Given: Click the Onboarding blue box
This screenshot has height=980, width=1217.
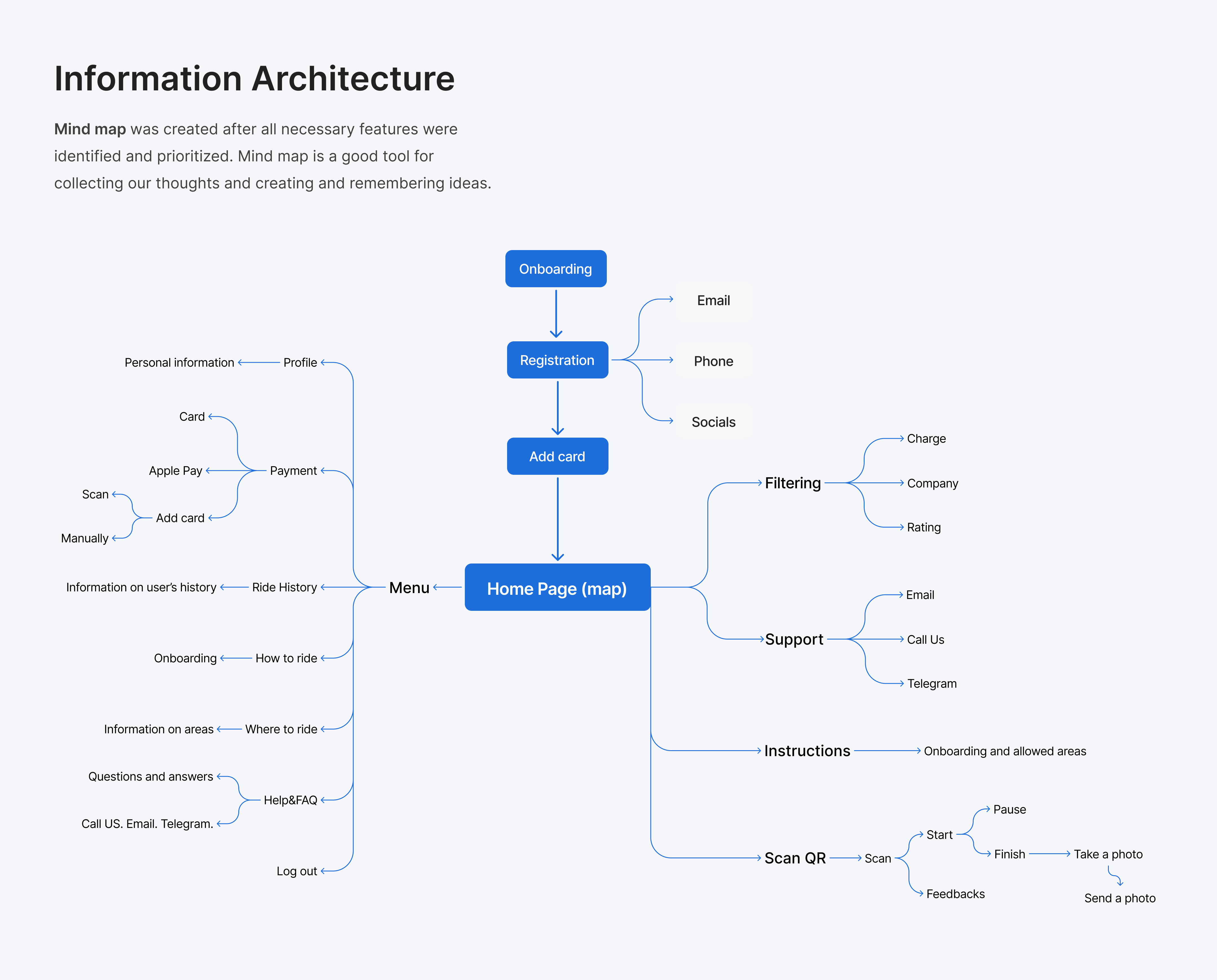Looking at the screenshot, I should [556, 269].
